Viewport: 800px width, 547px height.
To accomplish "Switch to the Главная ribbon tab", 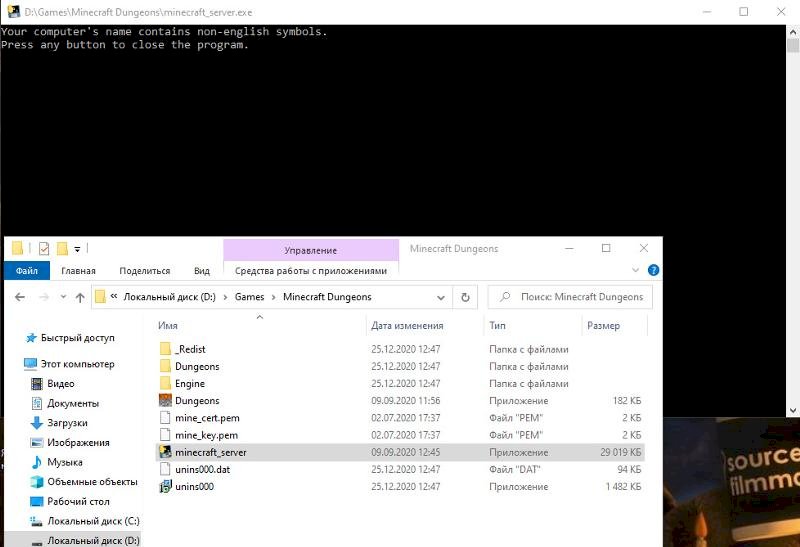I will [x=78, y=270].
